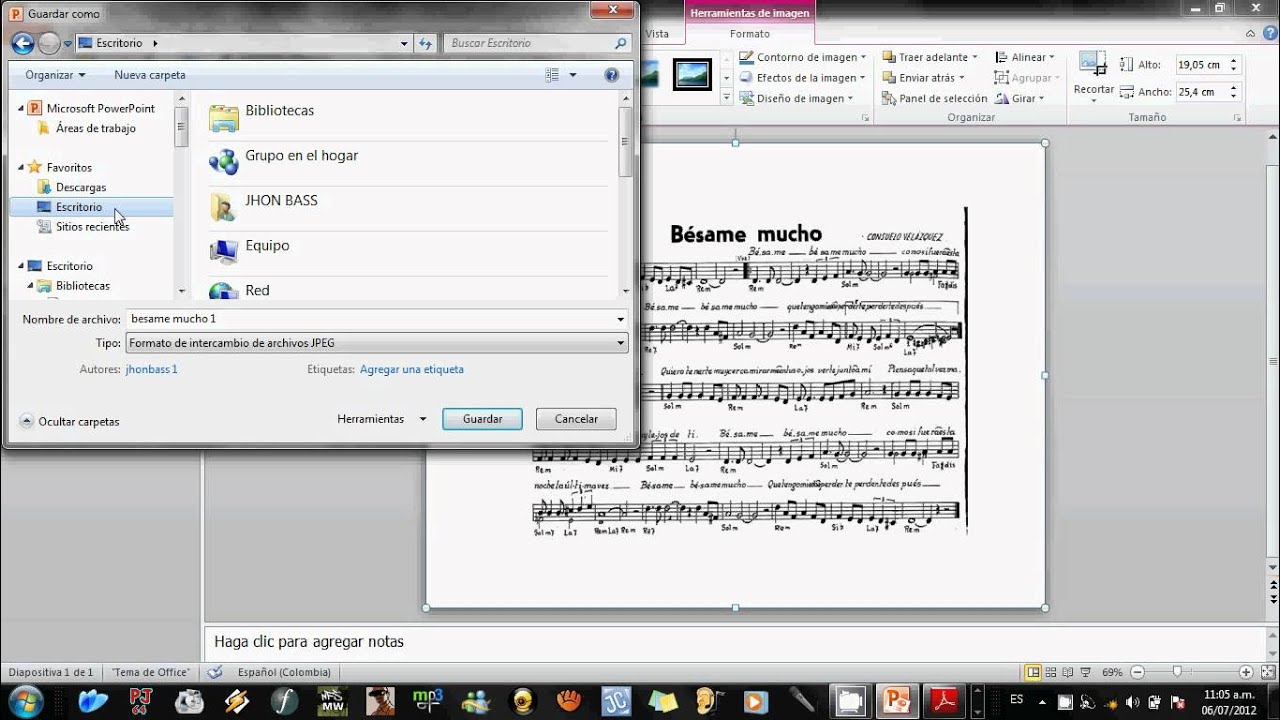Open the Tipo file format dropdown
Screen dimensions: 1280x720
(377, 343)
